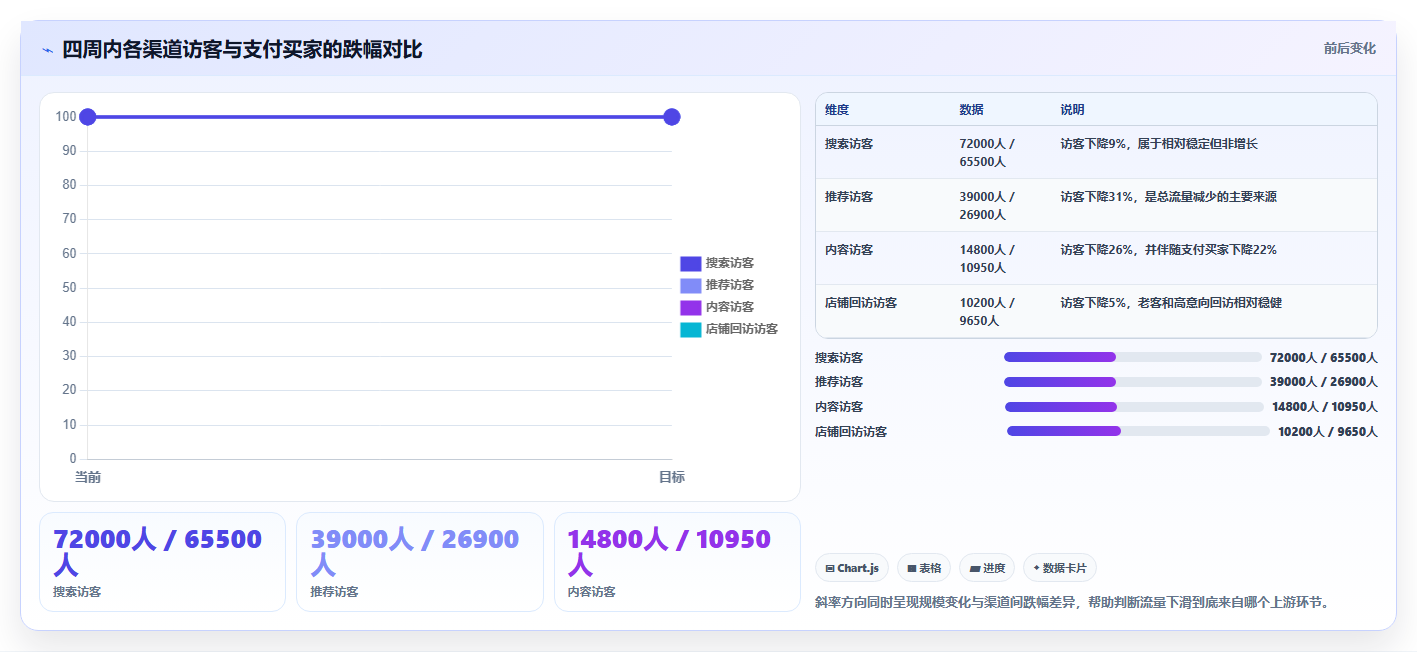
Task: Click the 内容访客 progress bar
Action: pos(1134,407)
